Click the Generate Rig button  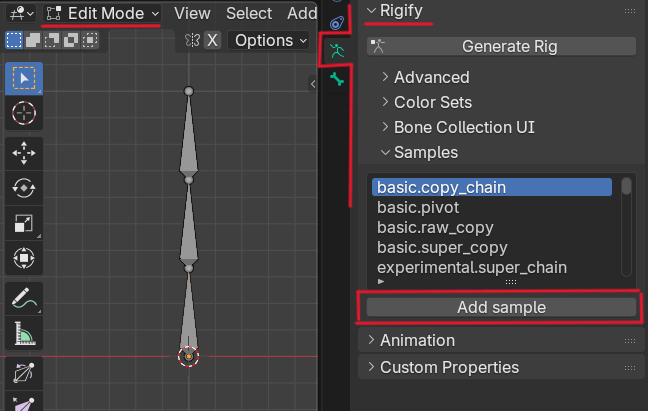click(x=509, y=46)
